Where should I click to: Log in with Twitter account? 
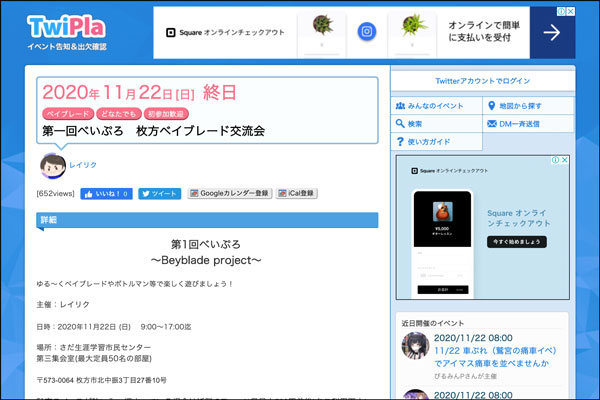click(483, 80)
